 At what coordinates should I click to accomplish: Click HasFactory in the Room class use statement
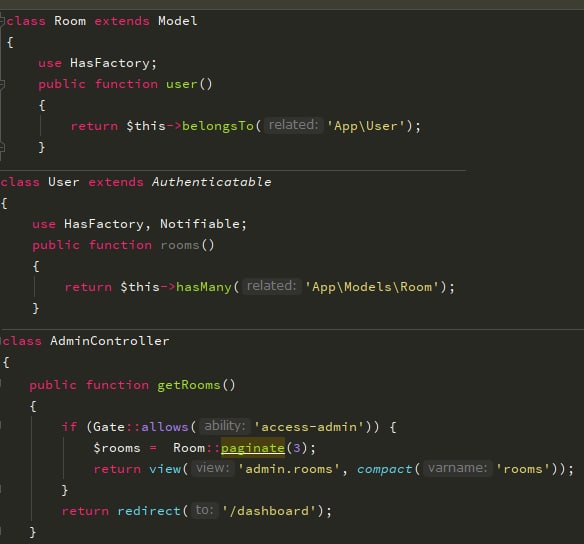[x=109, y=63]
